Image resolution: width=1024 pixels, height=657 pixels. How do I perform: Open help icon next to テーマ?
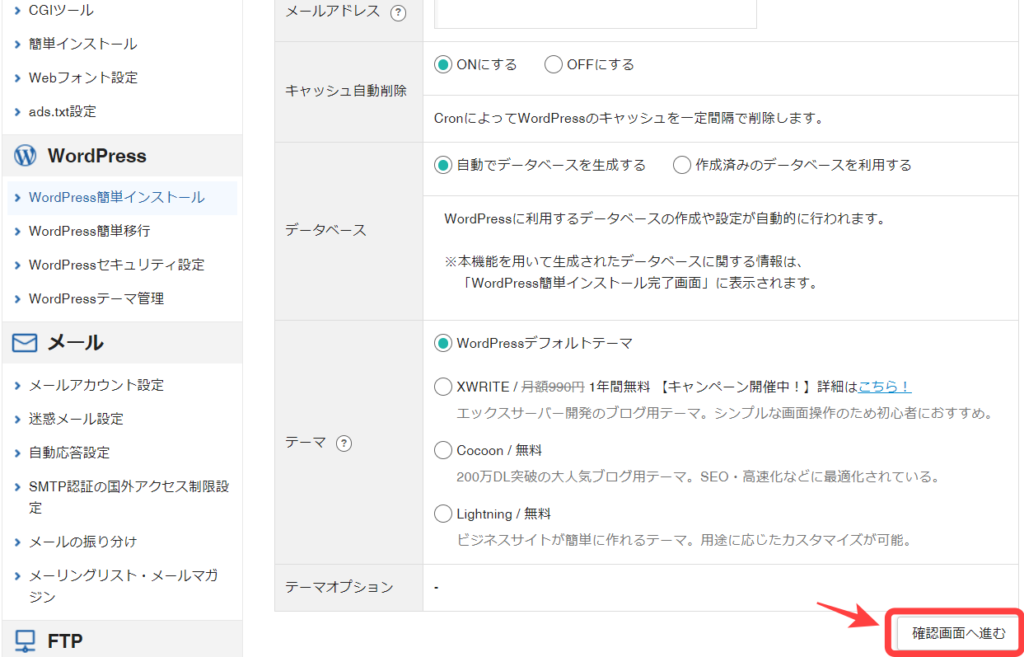coord(344,443)
